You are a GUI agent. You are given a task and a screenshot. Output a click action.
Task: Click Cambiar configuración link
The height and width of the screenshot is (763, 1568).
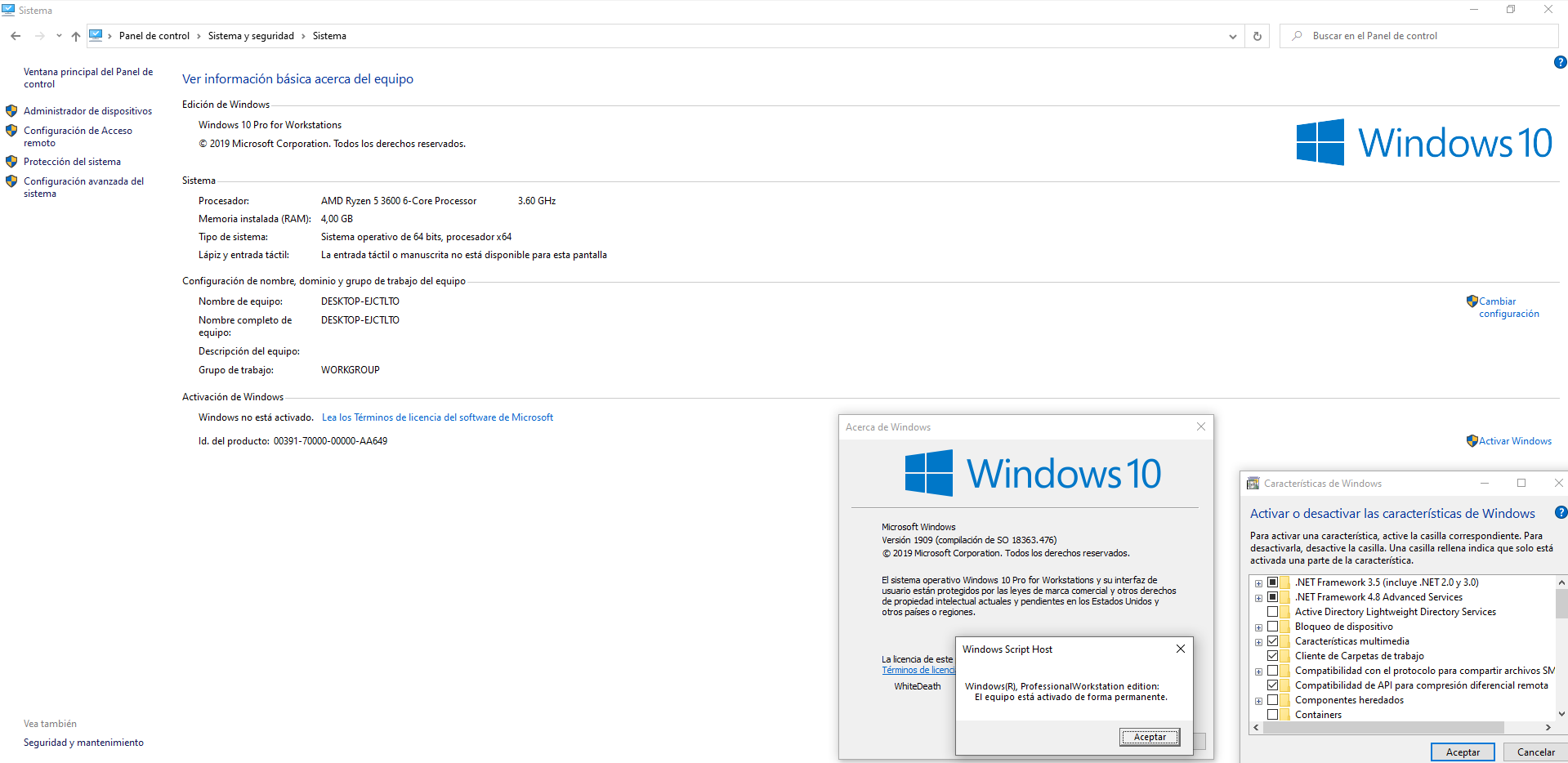(1508, 307)
